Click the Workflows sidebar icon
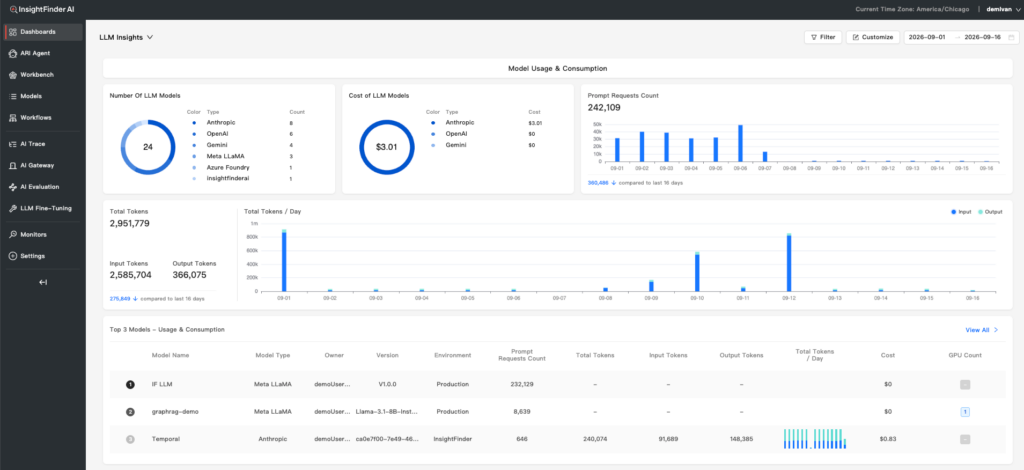 pos(13,118)
